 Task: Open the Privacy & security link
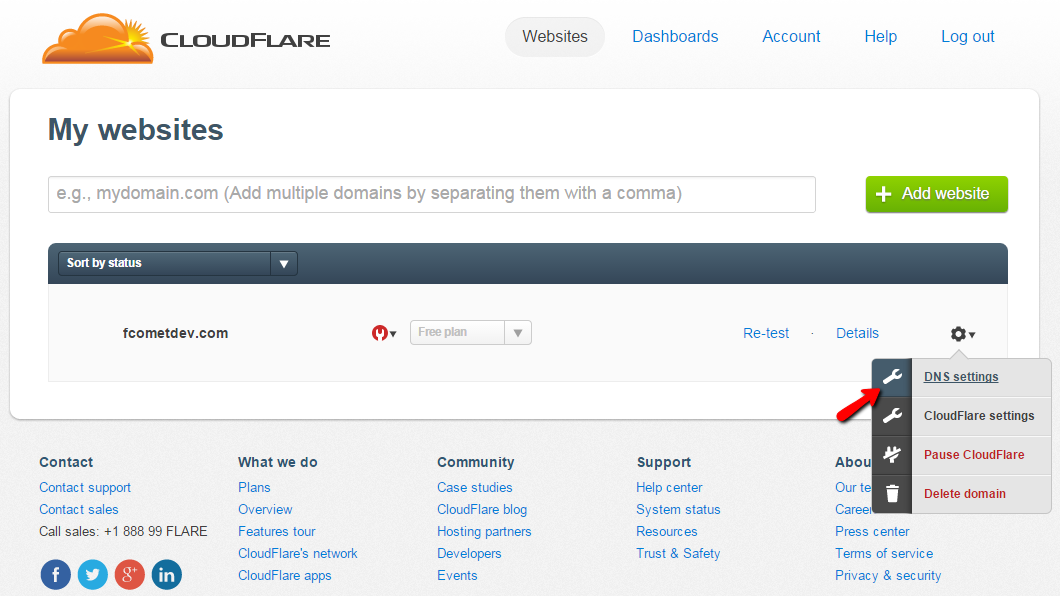[x=888, y=576]
